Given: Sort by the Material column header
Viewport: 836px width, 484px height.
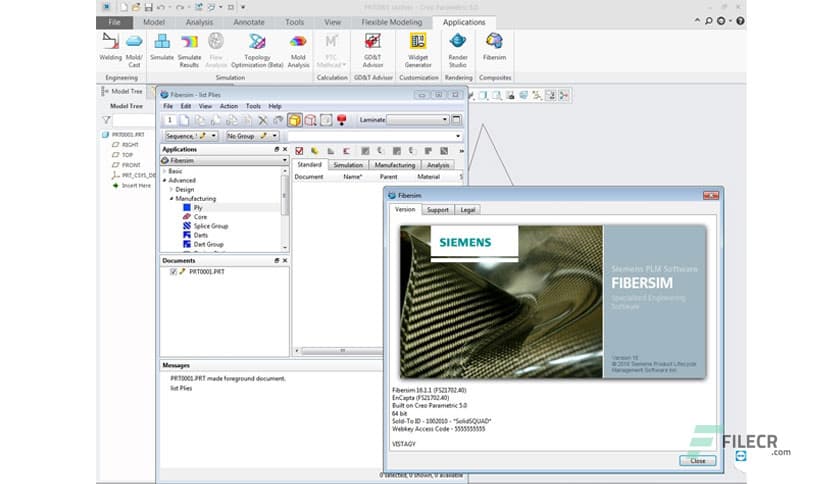Looking at the screenshot, I should click(428, 176).
